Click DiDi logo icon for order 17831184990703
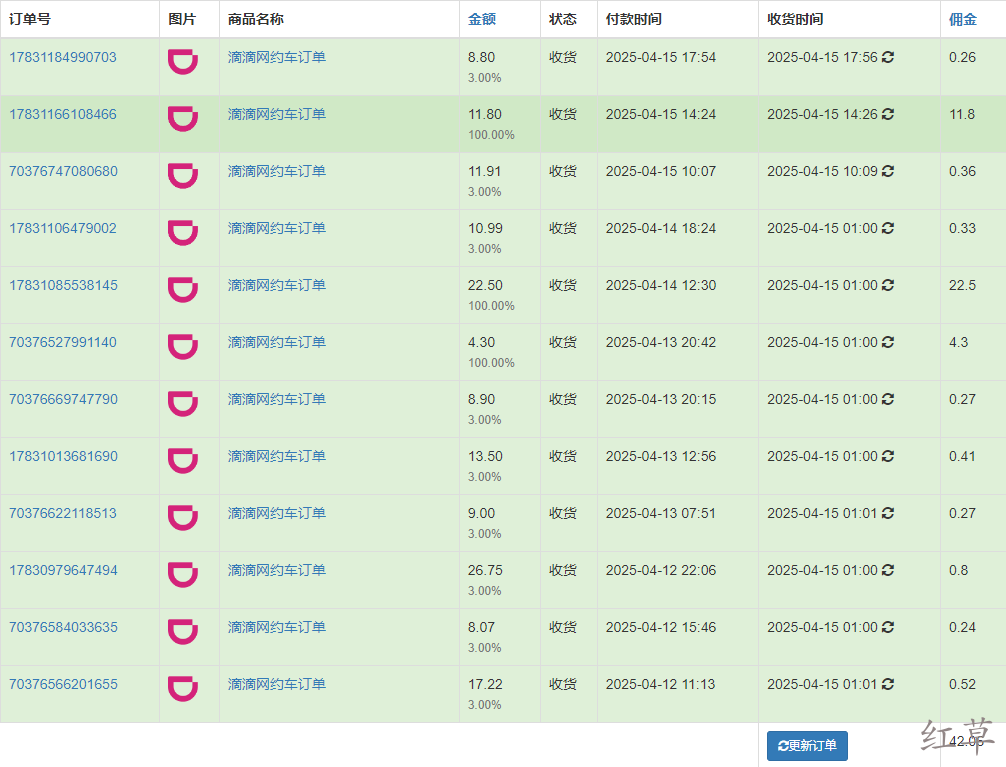1006x767 pixels. click(183, 62)
